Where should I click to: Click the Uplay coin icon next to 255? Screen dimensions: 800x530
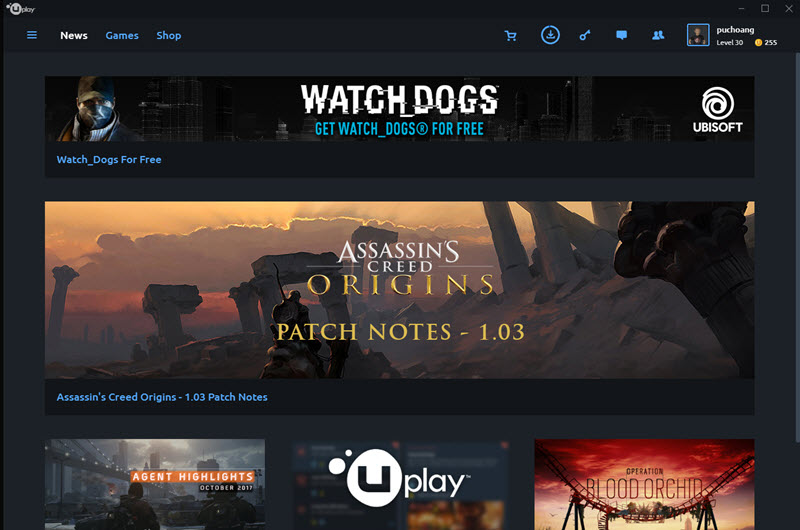pos(758,42)
